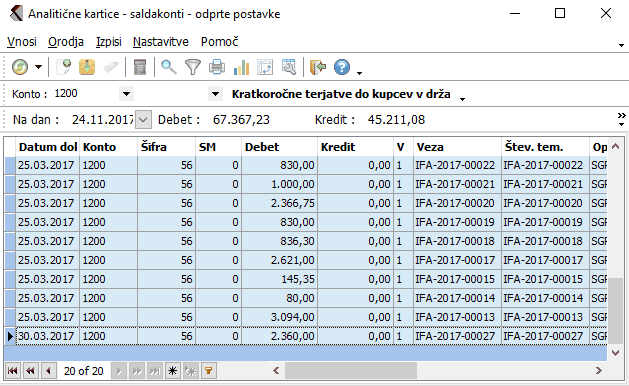Click the blue help question mark icon
629x386 pixels.
[342, 67]
